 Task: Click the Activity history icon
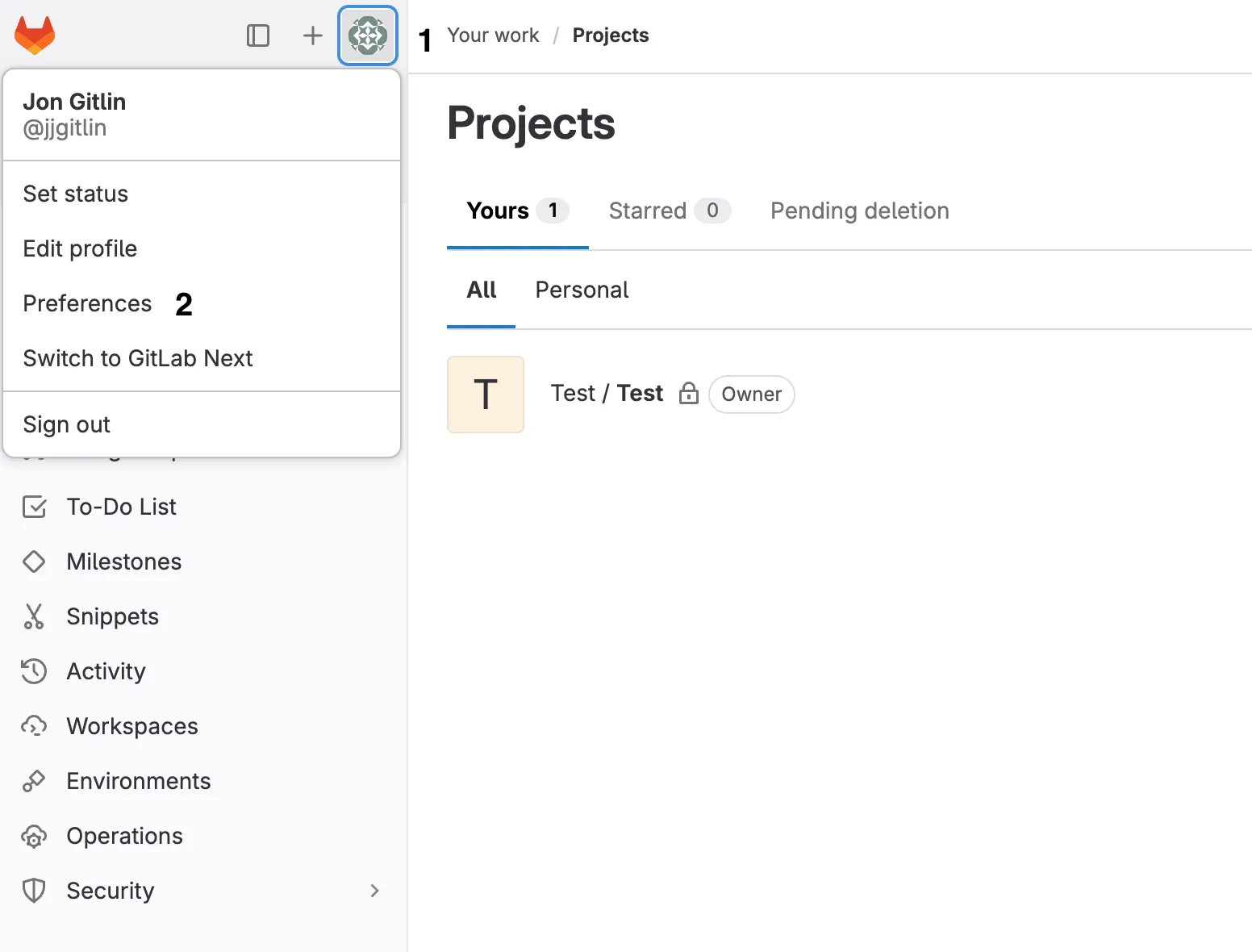pos(34,671)
